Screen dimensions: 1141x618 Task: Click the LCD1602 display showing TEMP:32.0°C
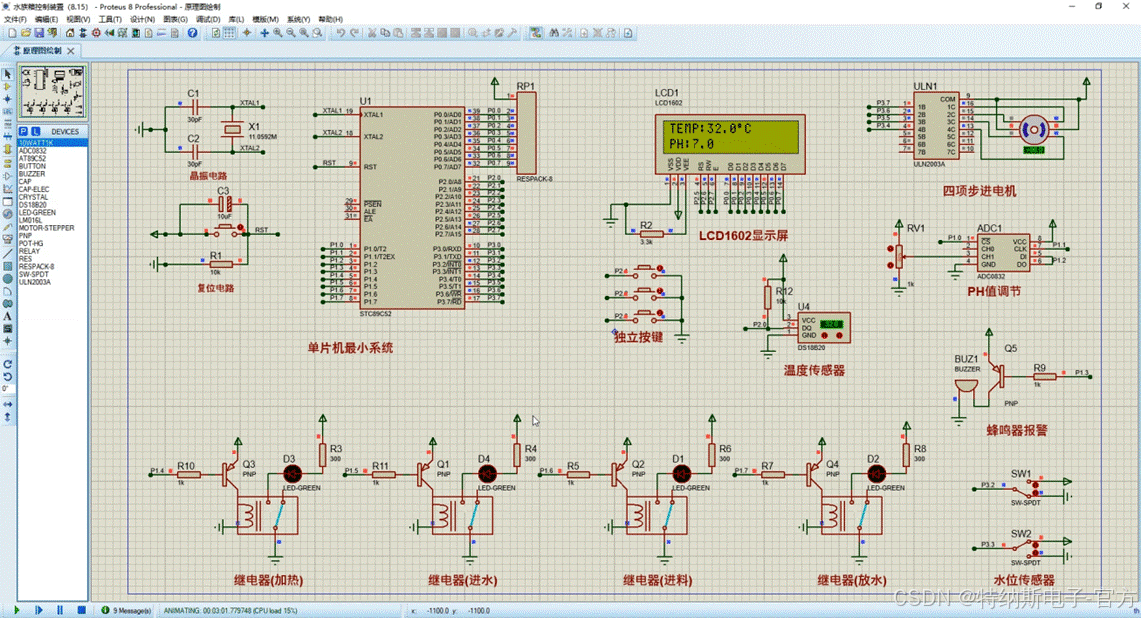coord(731,143)
